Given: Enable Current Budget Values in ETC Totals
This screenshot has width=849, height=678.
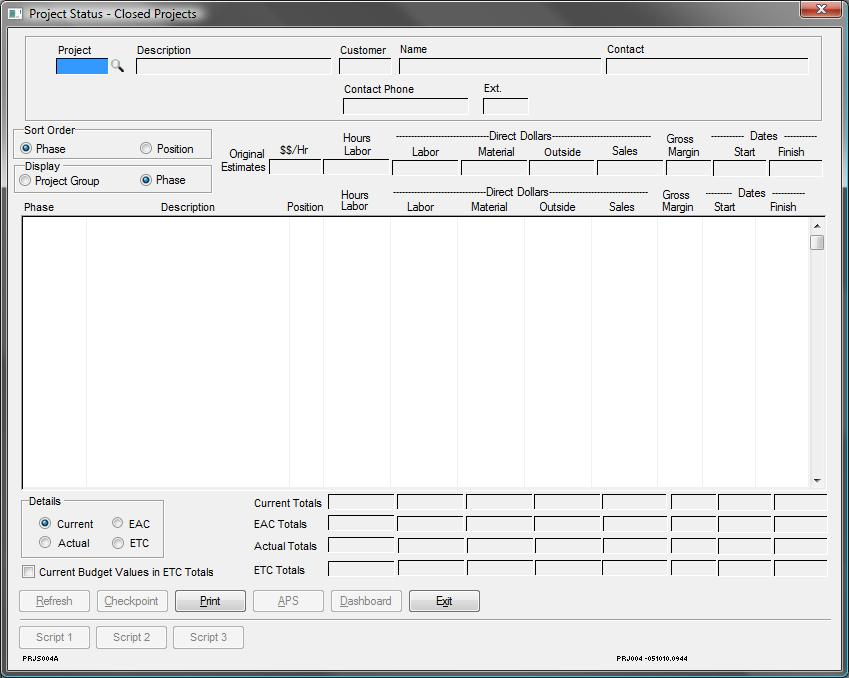Looking at the screenshot, I should 28,571.
